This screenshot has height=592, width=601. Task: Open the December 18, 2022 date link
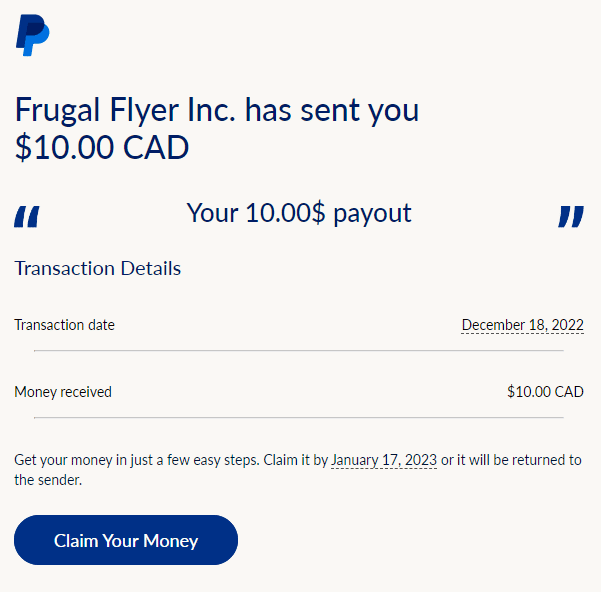point(522,325)
